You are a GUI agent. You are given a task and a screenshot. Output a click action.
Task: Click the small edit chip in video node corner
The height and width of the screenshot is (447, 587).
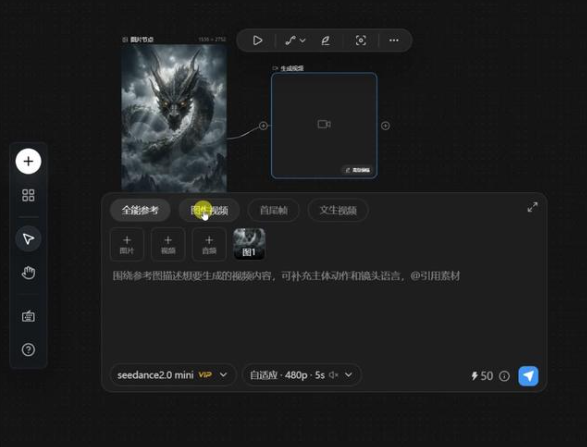(x=357, y=170)
